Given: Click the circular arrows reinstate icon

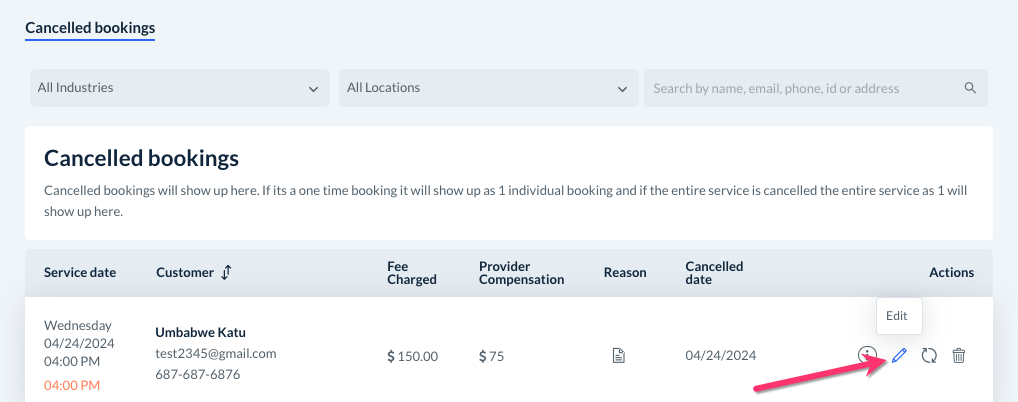Looking at the screenshot, I should (928, 355).
